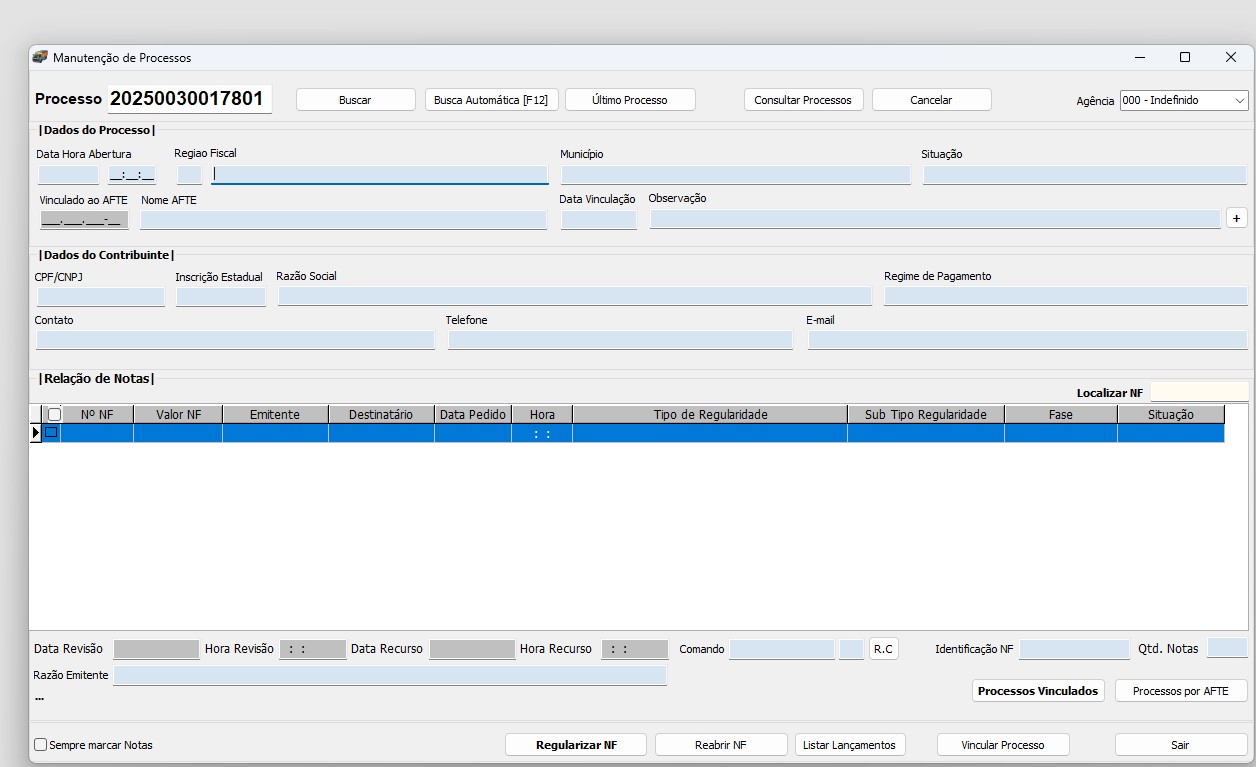
Task: Tick the checkbox in the first grid row
Action: click(51, 433)
